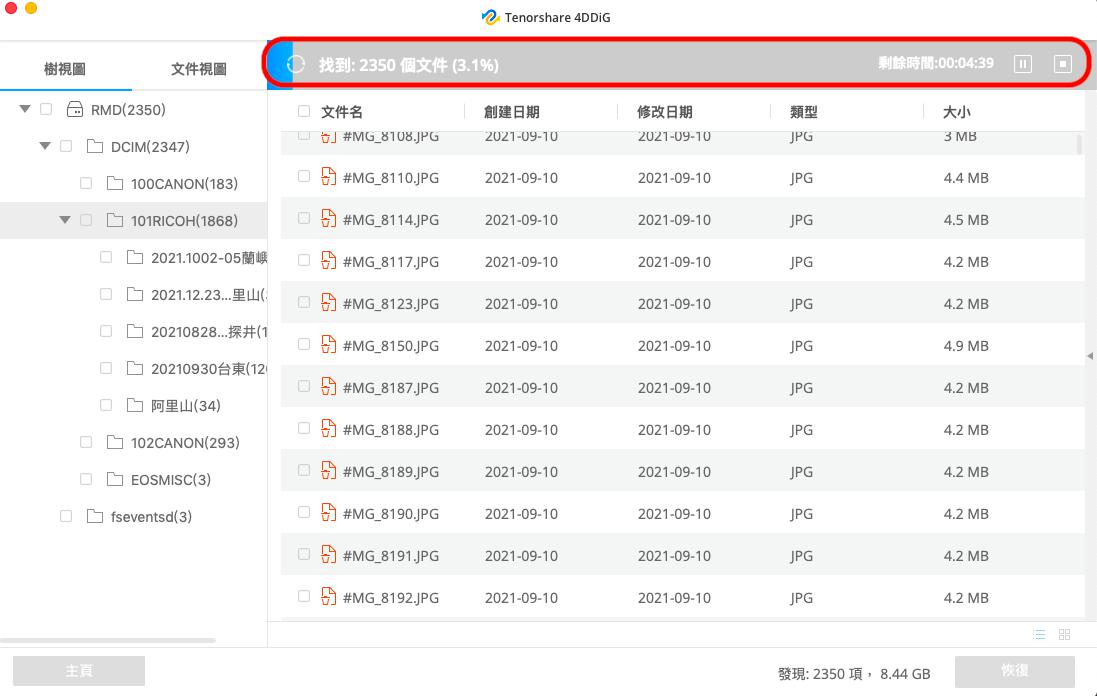1097x696 pixels.
Task: Click the fseventsd folder icon
Action: click(x=95, y=516)
